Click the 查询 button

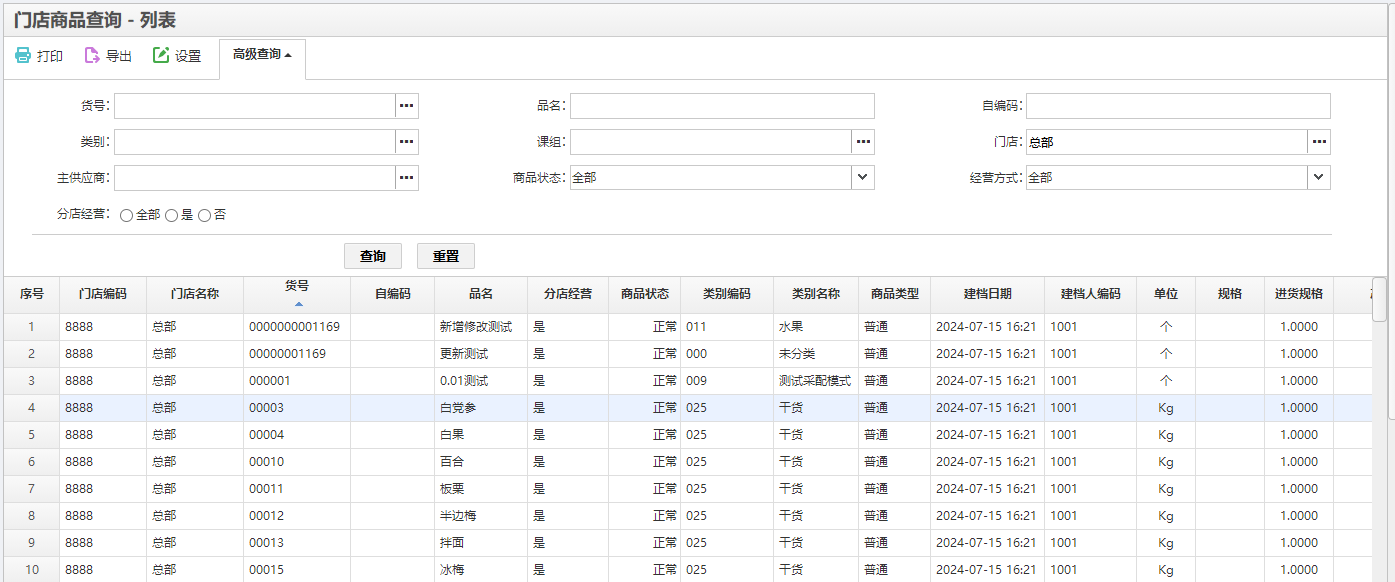coord(373,256)
